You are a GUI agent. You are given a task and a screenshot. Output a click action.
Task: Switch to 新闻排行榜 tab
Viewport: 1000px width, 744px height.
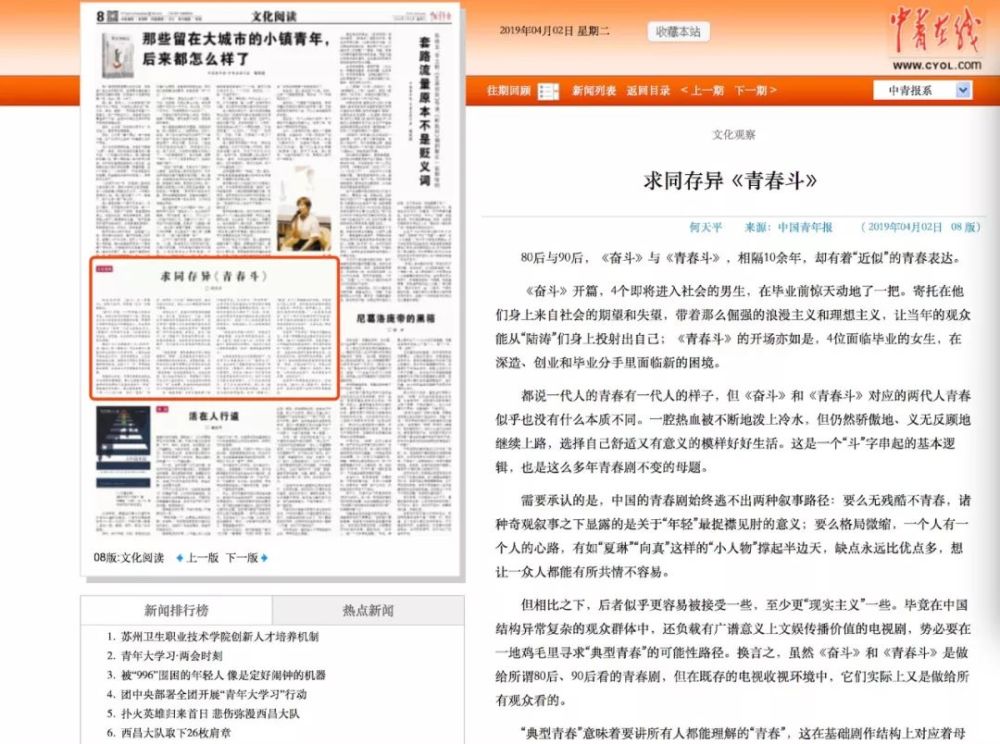coord(176,610)
